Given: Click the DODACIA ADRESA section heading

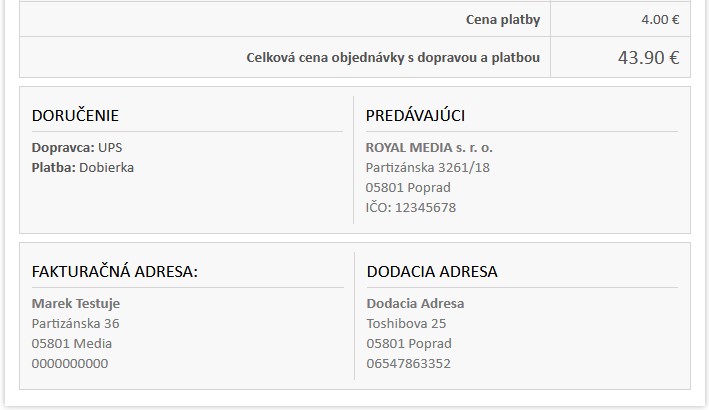Looking at the screenshot, I should [x=432, y=271].
